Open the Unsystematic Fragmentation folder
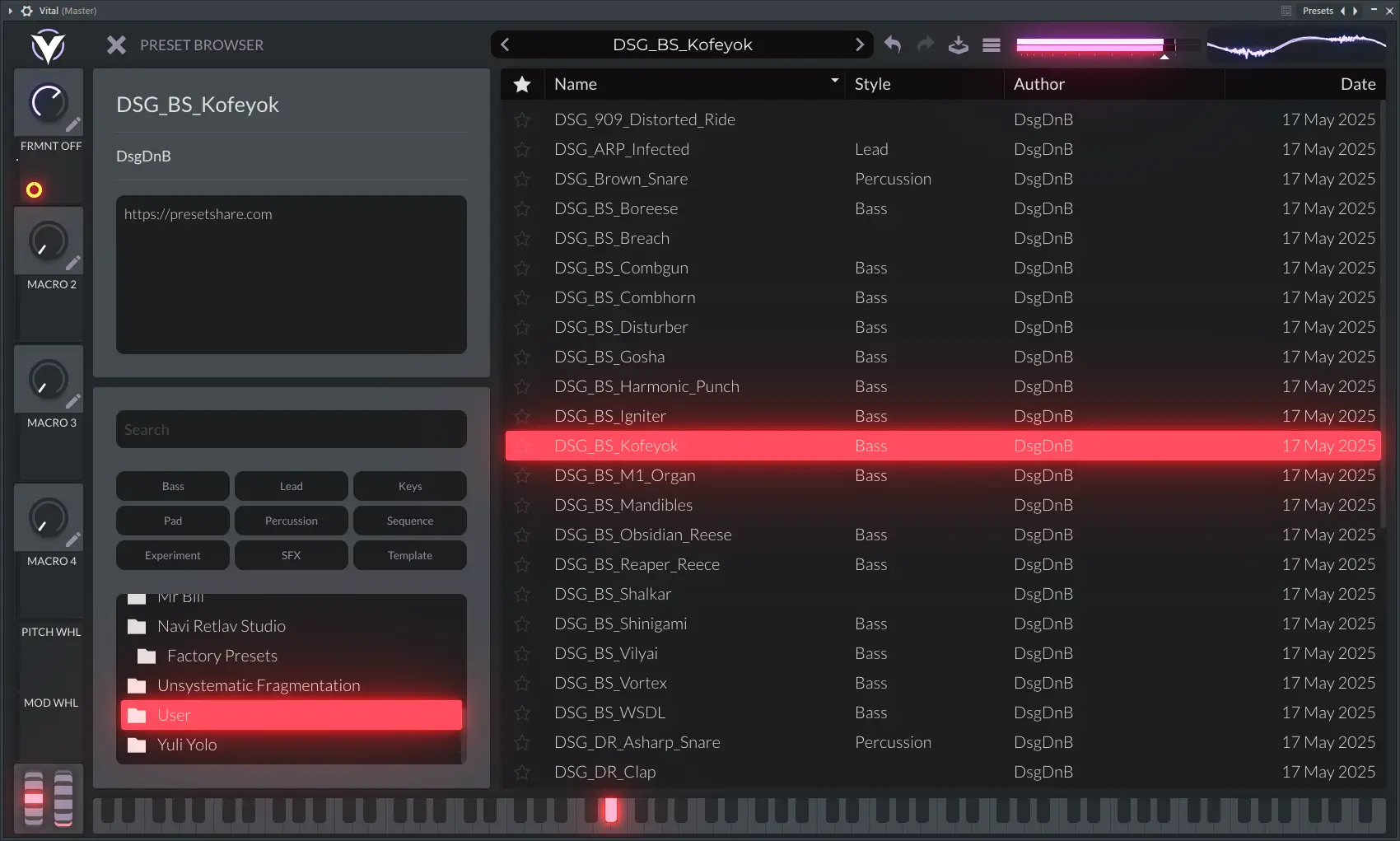This screenshot has width=1400, height=841. 291,685
